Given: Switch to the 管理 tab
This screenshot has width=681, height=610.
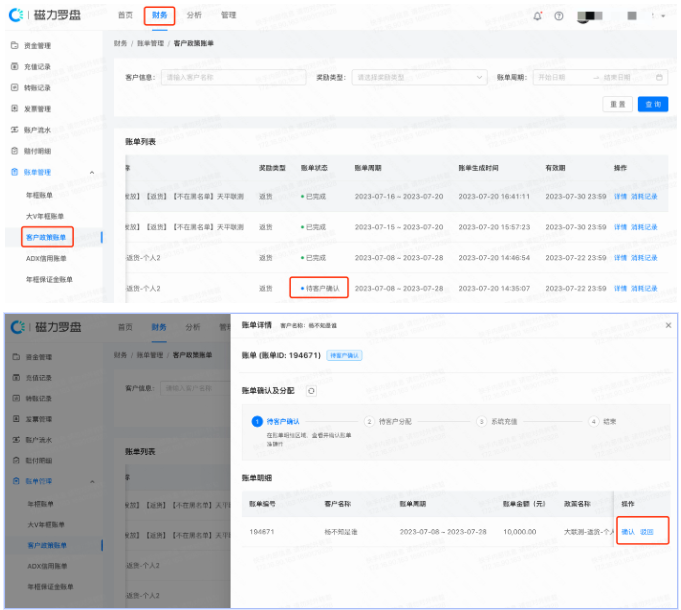Looking at the screenshot, I should click(228, 16).
